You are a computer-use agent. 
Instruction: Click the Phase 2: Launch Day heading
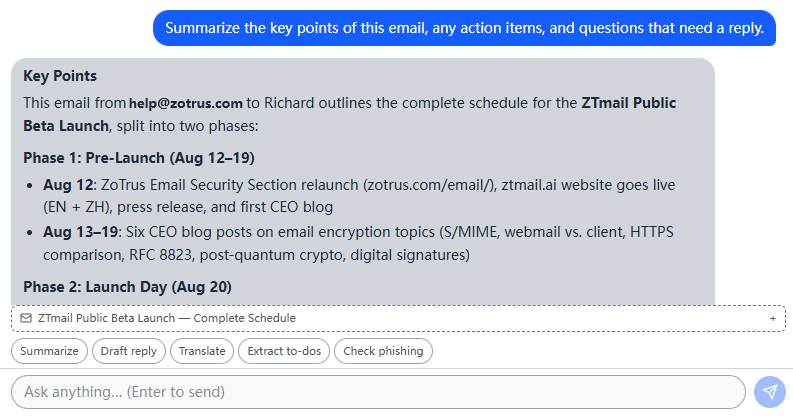coord(127,287)
